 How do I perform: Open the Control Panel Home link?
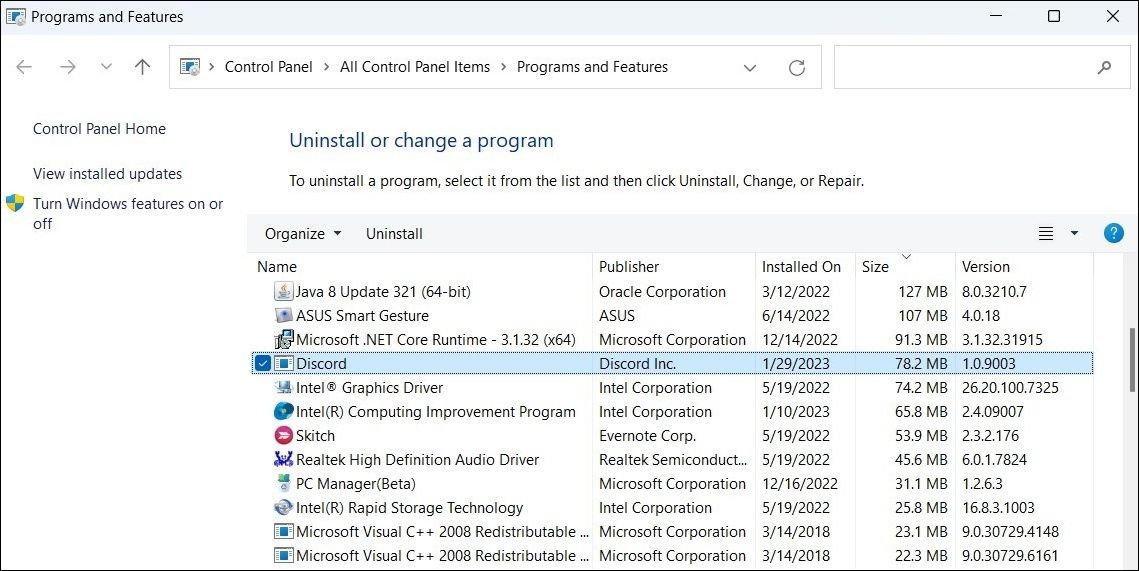point(100,129)
